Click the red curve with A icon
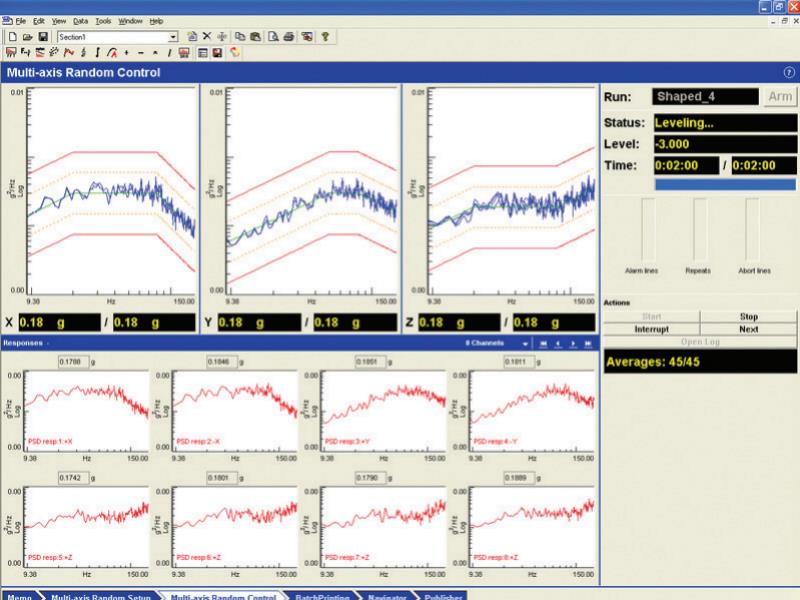 [112, 53]
